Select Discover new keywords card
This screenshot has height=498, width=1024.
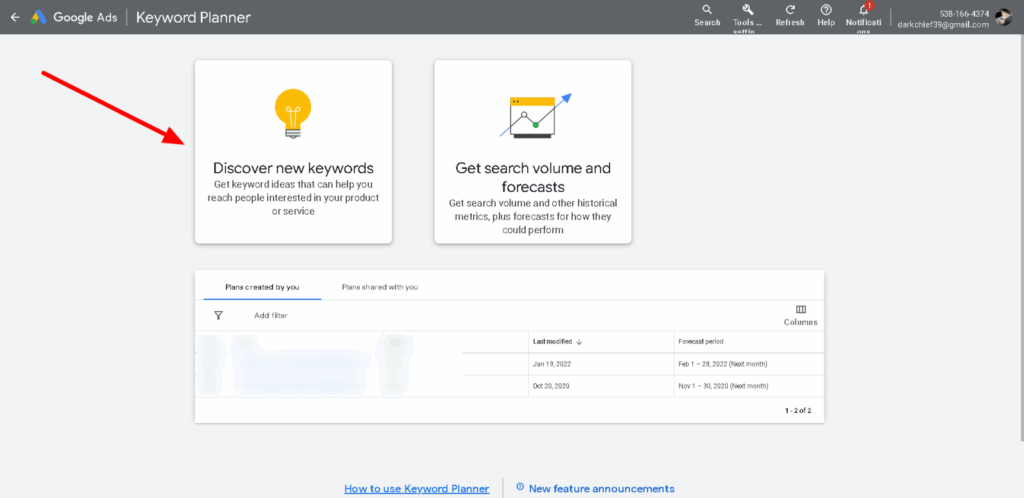pyautogui.click(x=293, y=152)
